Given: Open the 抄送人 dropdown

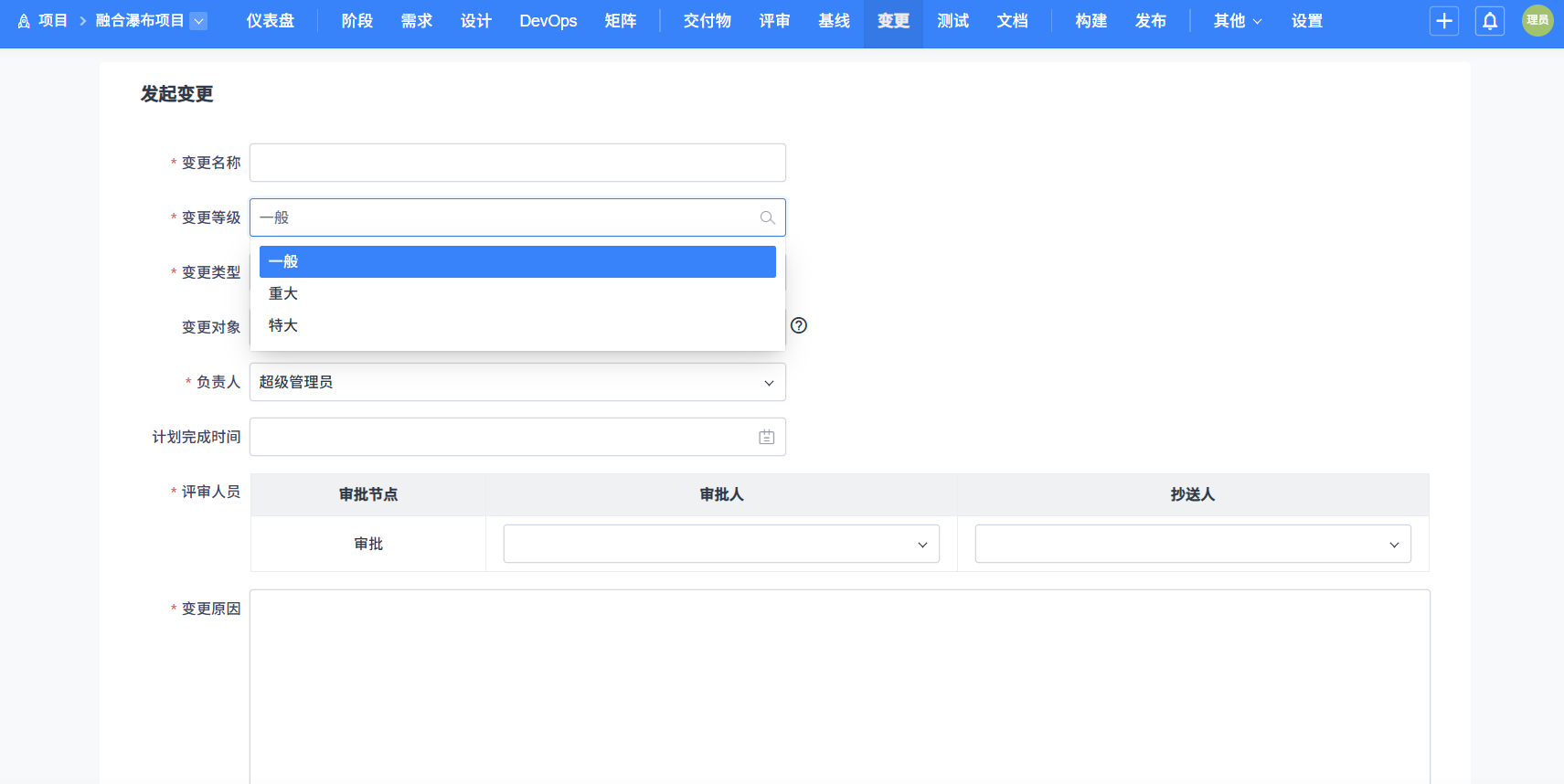Looking at the screenshot, I should click(x=1193, y=544).
